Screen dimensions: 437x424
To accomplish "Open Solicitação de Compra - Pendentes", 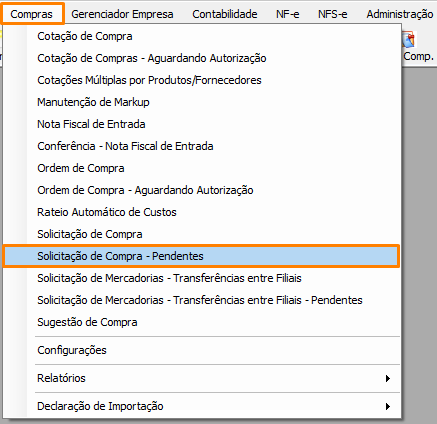I will [x=201, y=256].
